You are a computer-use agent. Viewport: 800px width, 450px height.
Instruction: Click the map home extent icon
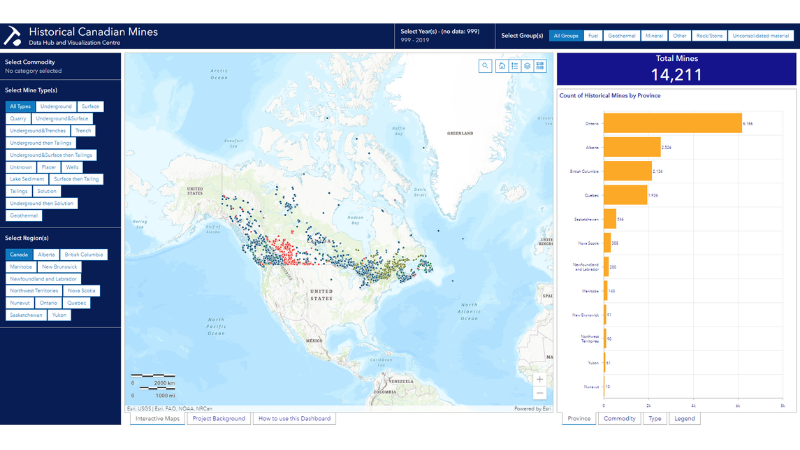click(x=500, y=66)
